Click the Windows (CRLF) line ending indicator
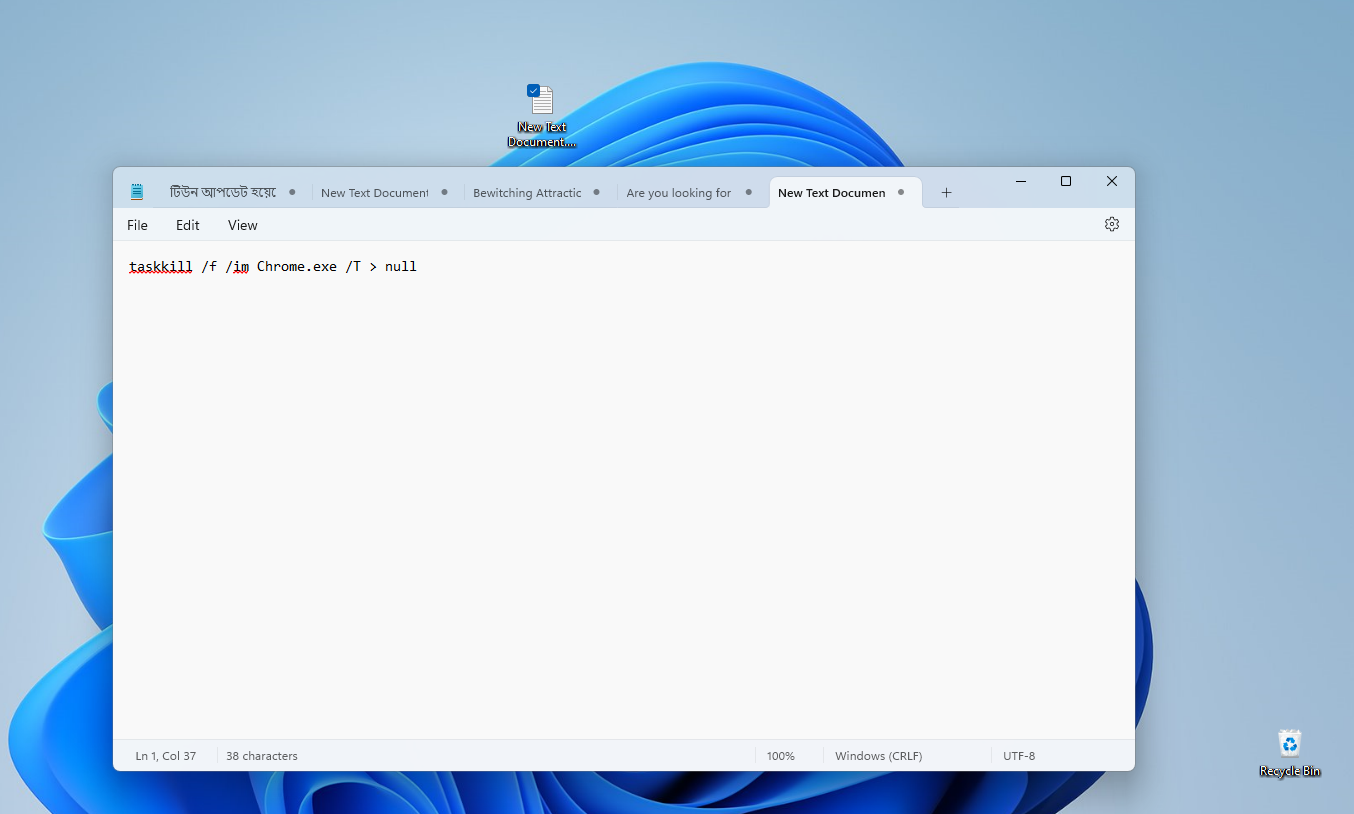The image size is (1354, 814). tap(879, 756)
